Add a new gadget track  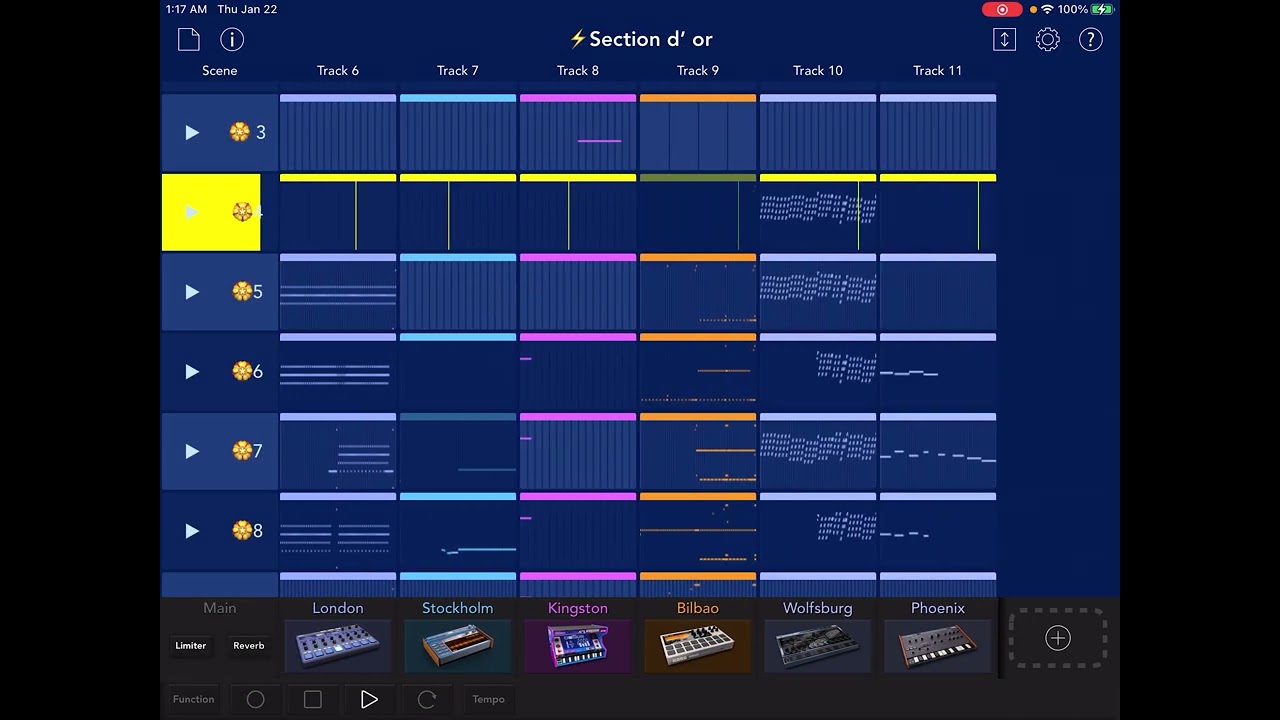[x=1058, y=638]
